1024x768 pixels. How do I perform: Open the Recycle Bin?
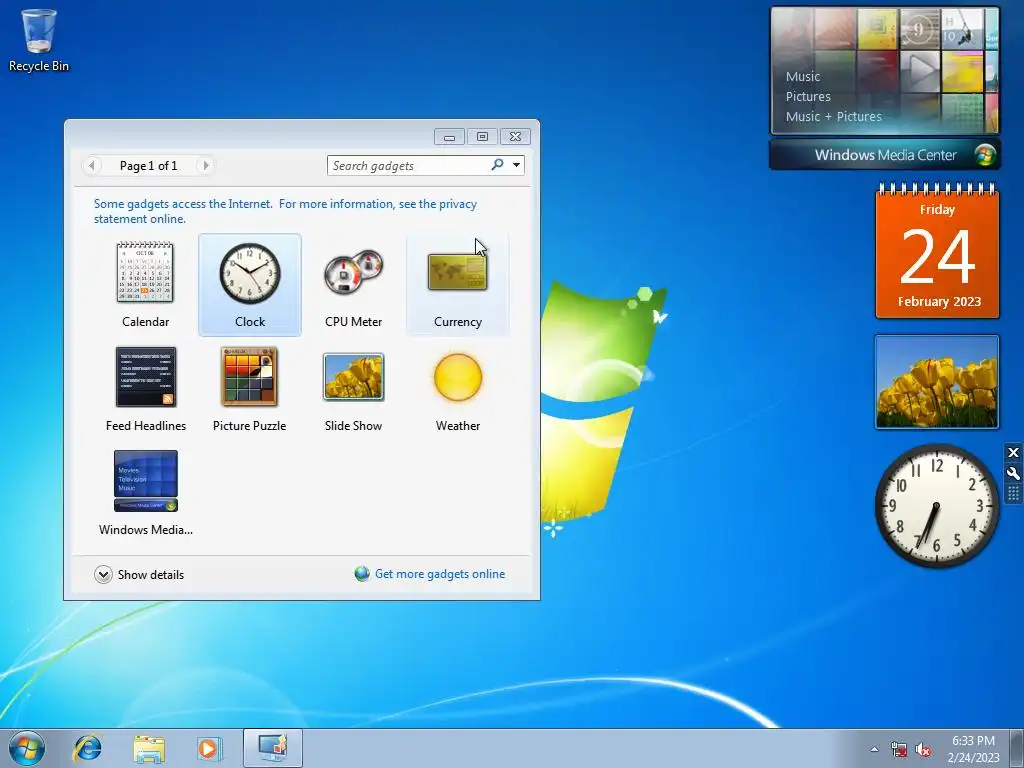click(x=39, y=40)
